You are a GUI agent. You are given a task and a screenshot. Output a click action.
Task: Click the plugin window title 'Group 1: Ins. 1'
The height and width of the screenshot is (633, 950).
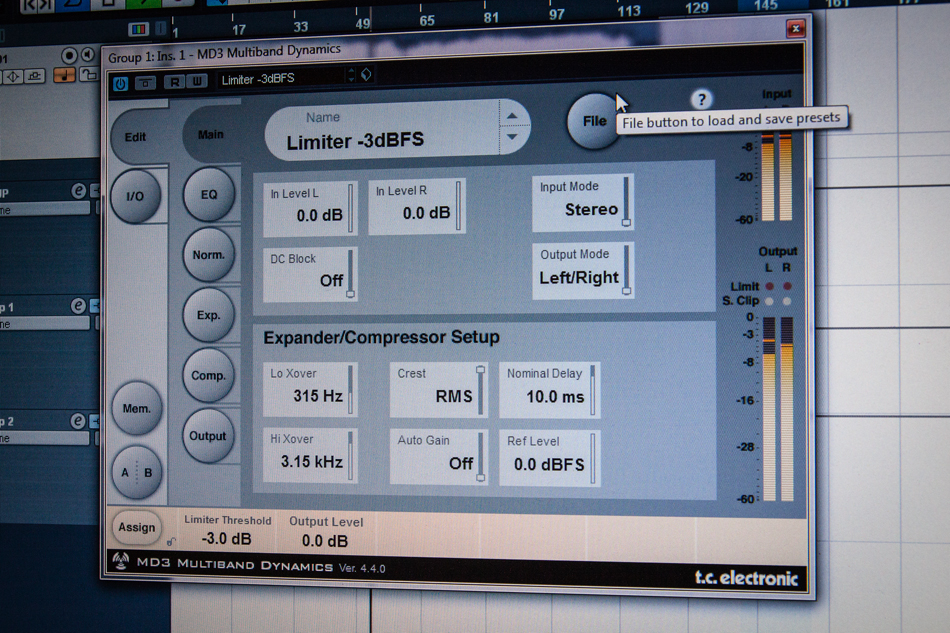pyautogui.click(x=150, y=56)
